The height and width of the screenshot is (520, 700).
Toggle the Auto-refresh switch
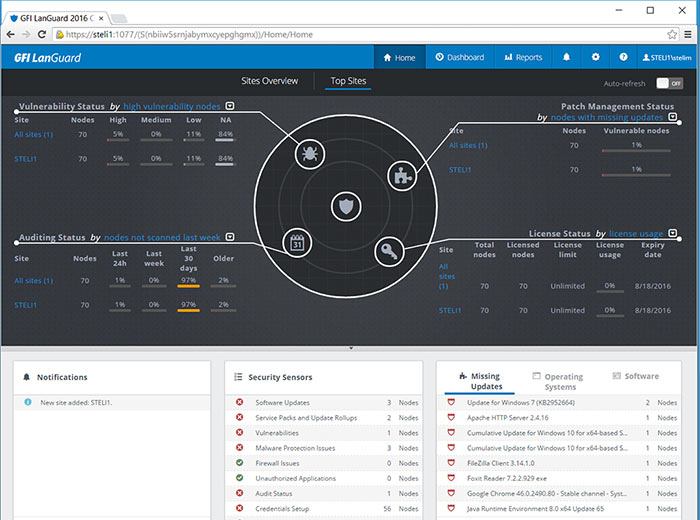pyautogui.click(x=669, y=83)
